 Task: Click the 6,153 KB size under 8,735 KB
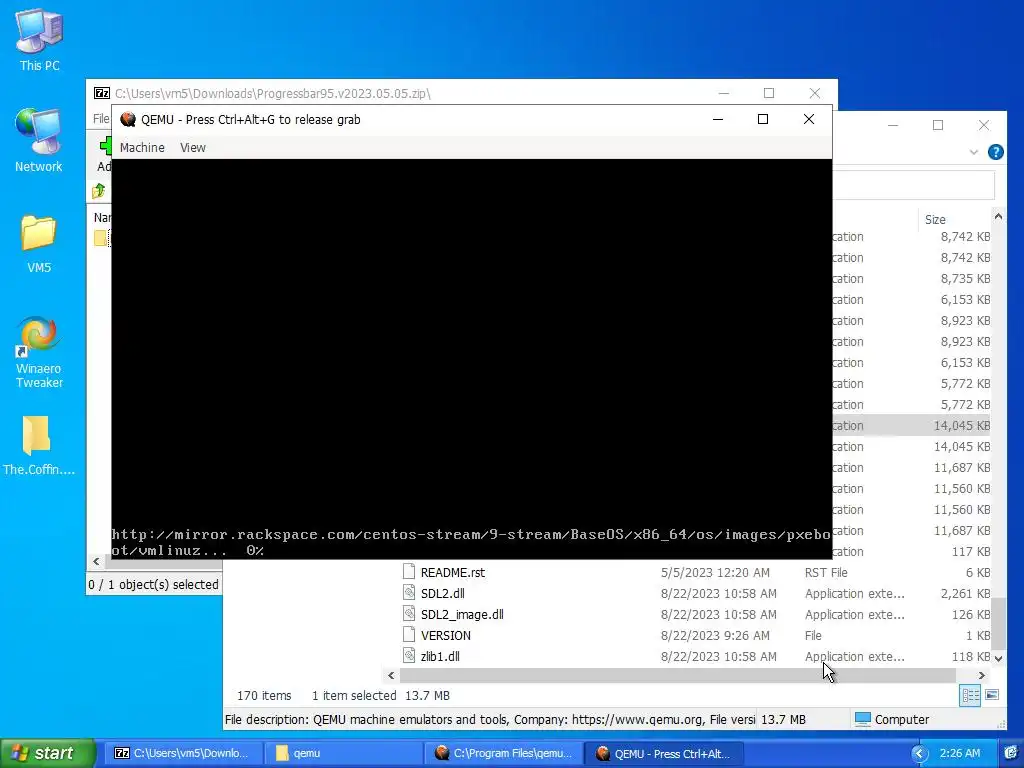click(x=965, y=300)
